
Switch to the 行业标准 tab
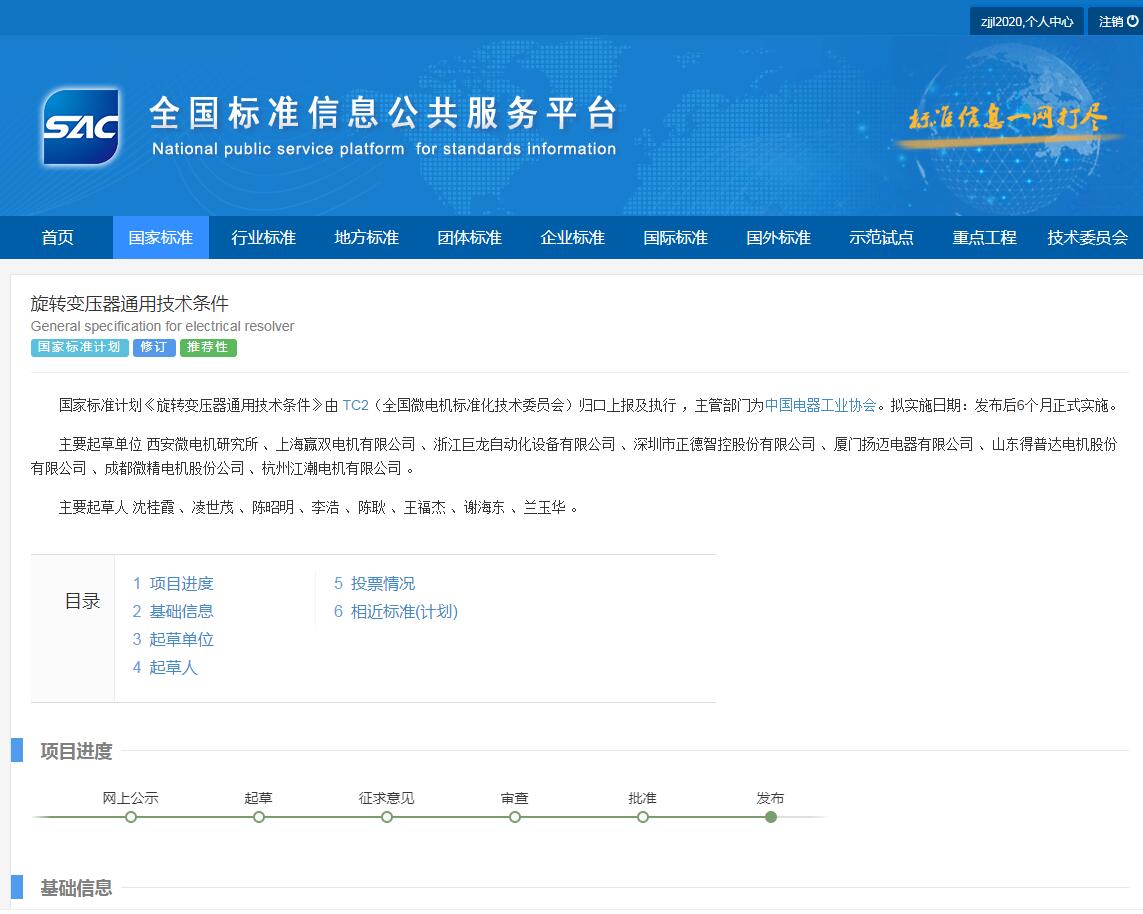[x=263, y=238]
